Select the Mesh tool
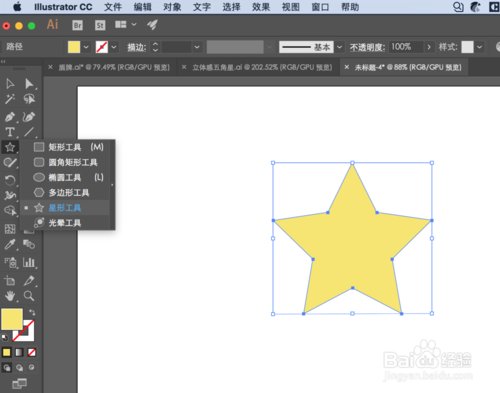The height and width of the screenshot is (393, 500). (x=10, y=229)
